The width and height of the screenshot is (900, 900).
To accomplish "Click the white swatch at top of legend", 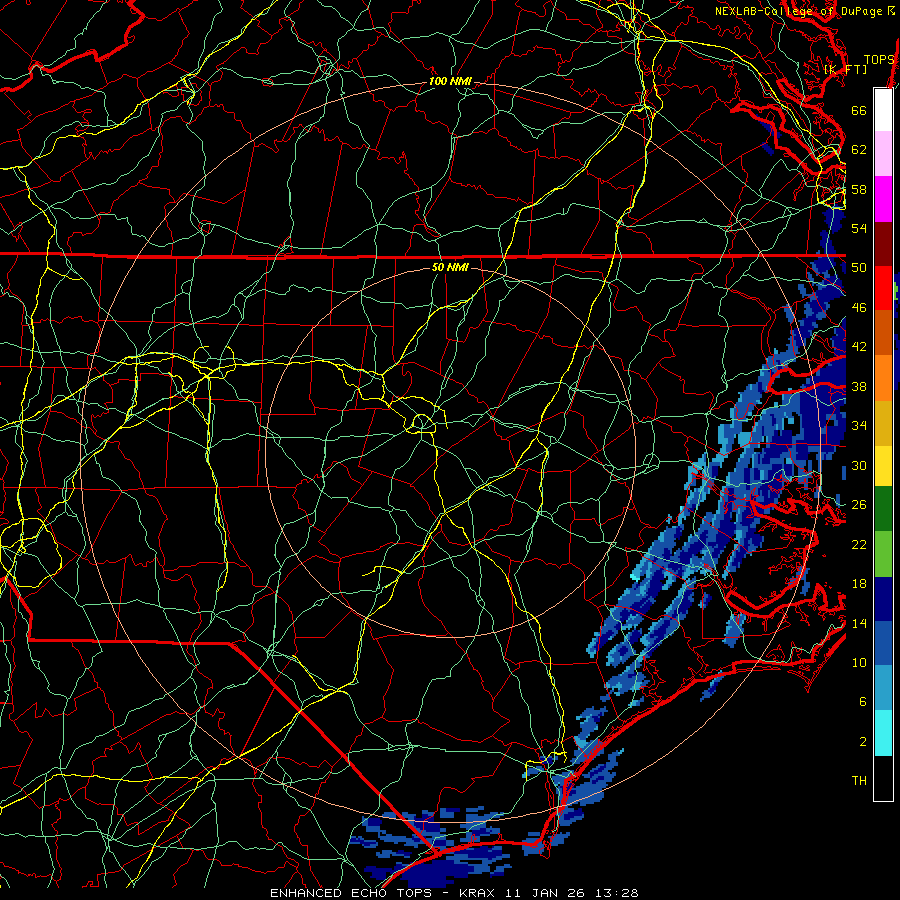I will coord(883,110).
